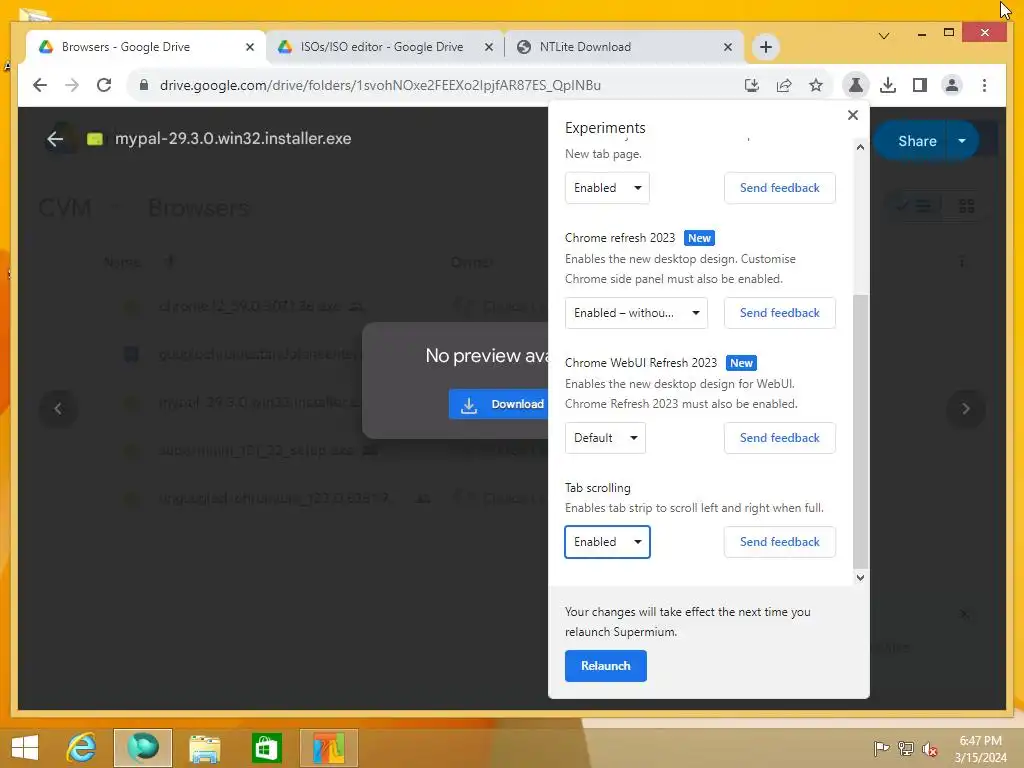Screen dimensions: 1024x768
Task: Click the address bar URL
Action: [380, 85]
